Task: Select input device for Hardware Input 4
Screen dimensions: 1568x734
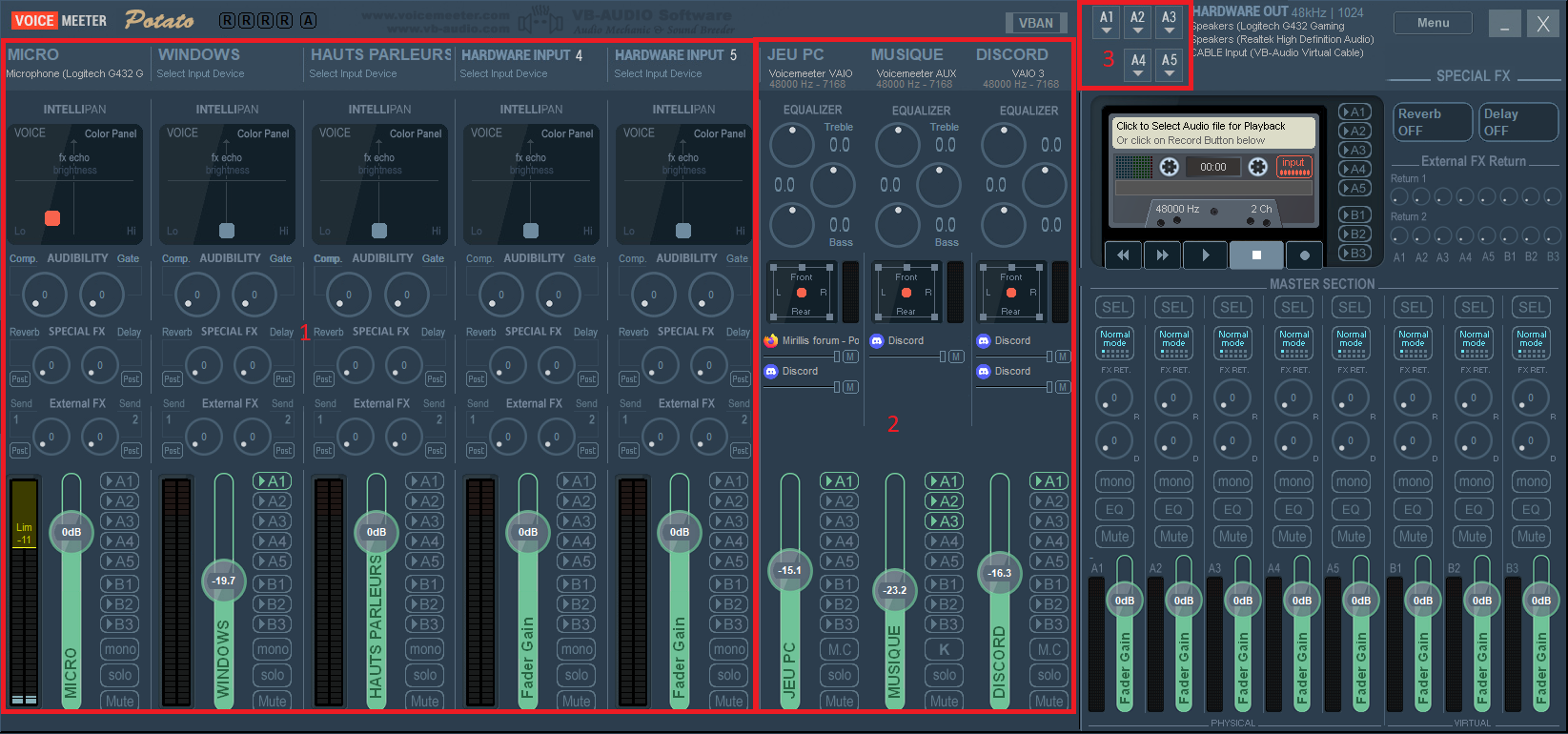Action: click(x=503, y=73)
